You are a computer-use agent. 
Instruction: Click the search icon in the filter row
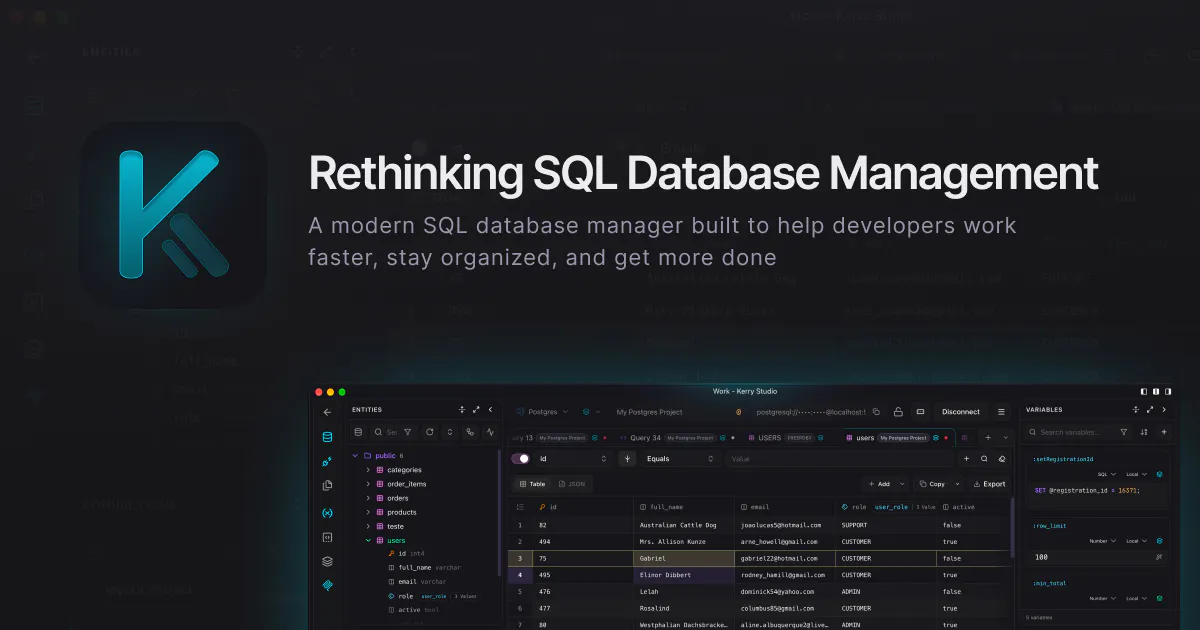984,459
